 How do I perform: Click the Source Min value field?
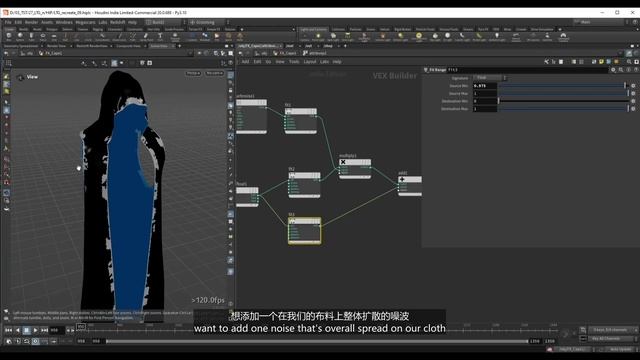click(484, 86)
